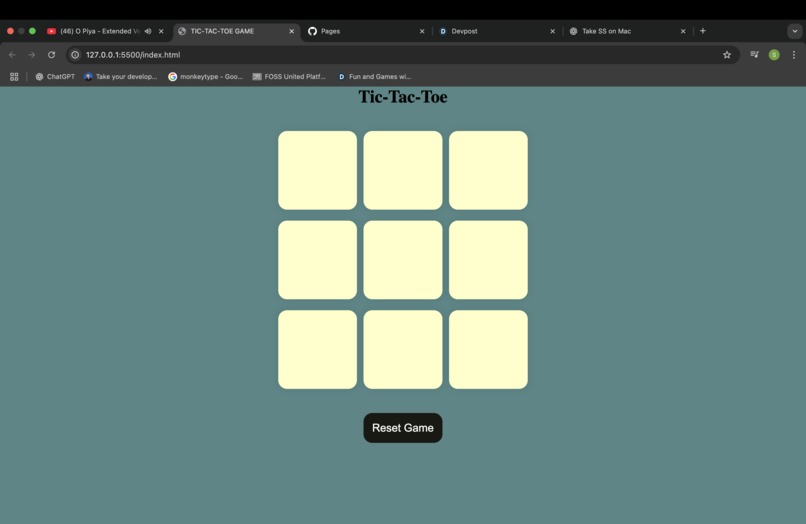Open the ChatGPT bookmark
The height and width of the screenshot is (524, 806).
55,77
